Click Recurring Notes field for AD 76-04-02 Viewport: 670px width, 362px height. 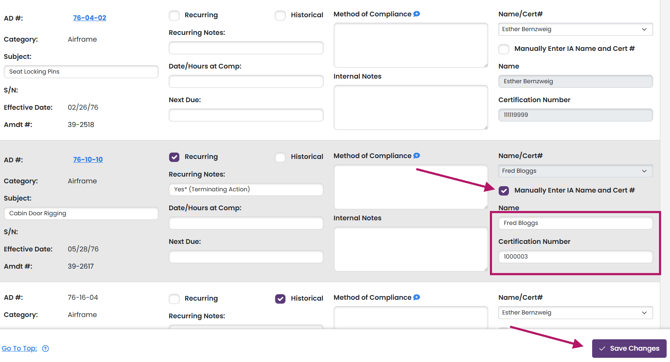click(246, 47)
